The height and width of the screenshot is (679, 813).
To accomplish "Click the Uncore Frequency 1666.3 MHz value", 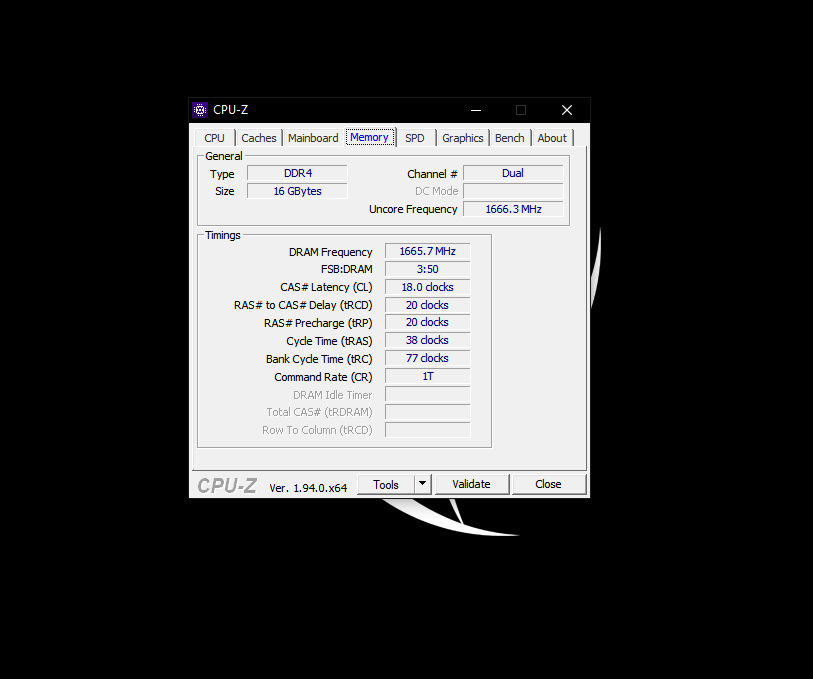I will click(x=513, y=209).
